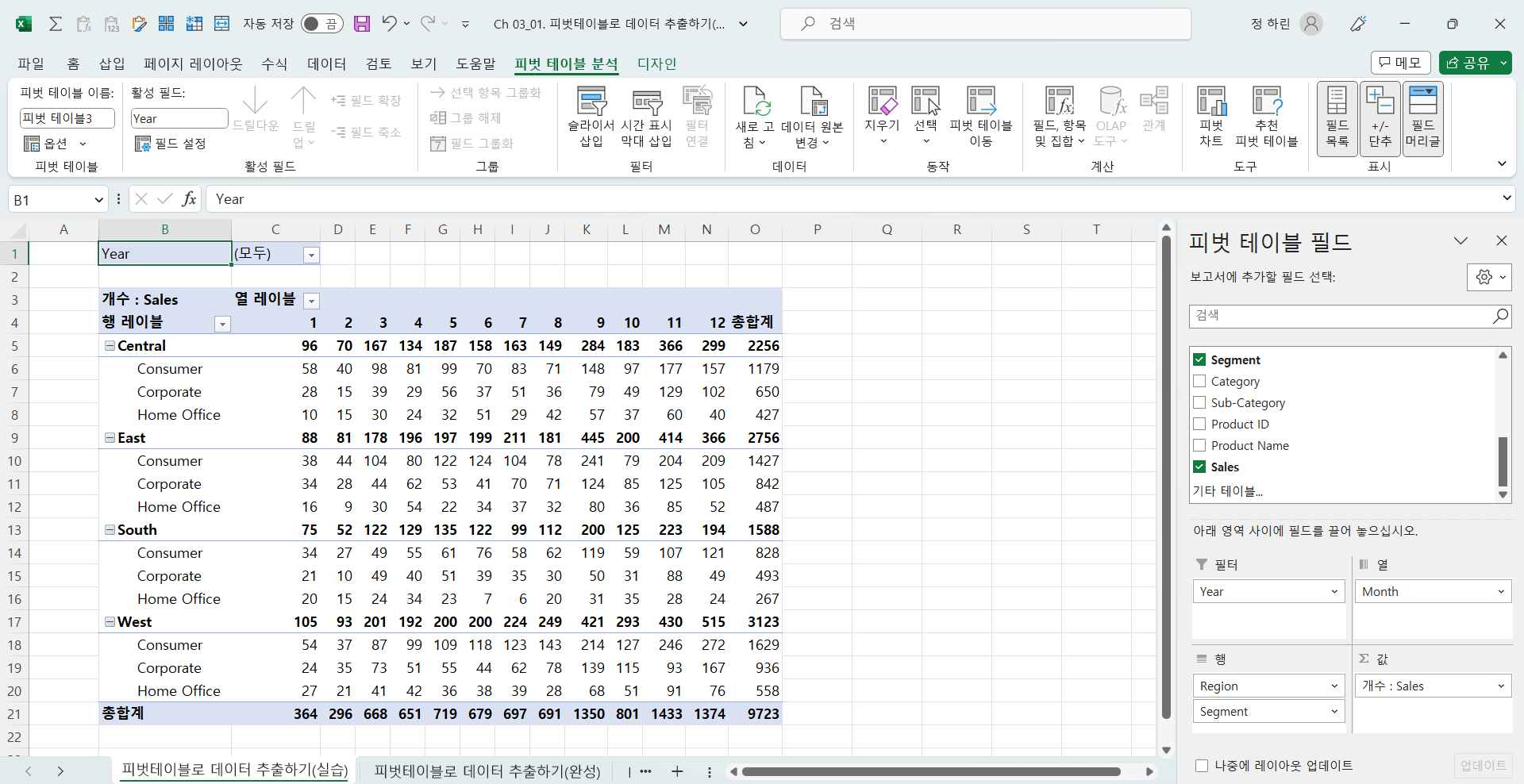Image resolution: width=1524 pixels, height=784 pixels.
Task: Open the pivot field list gear tools icon
Action: click(1489, 277)
